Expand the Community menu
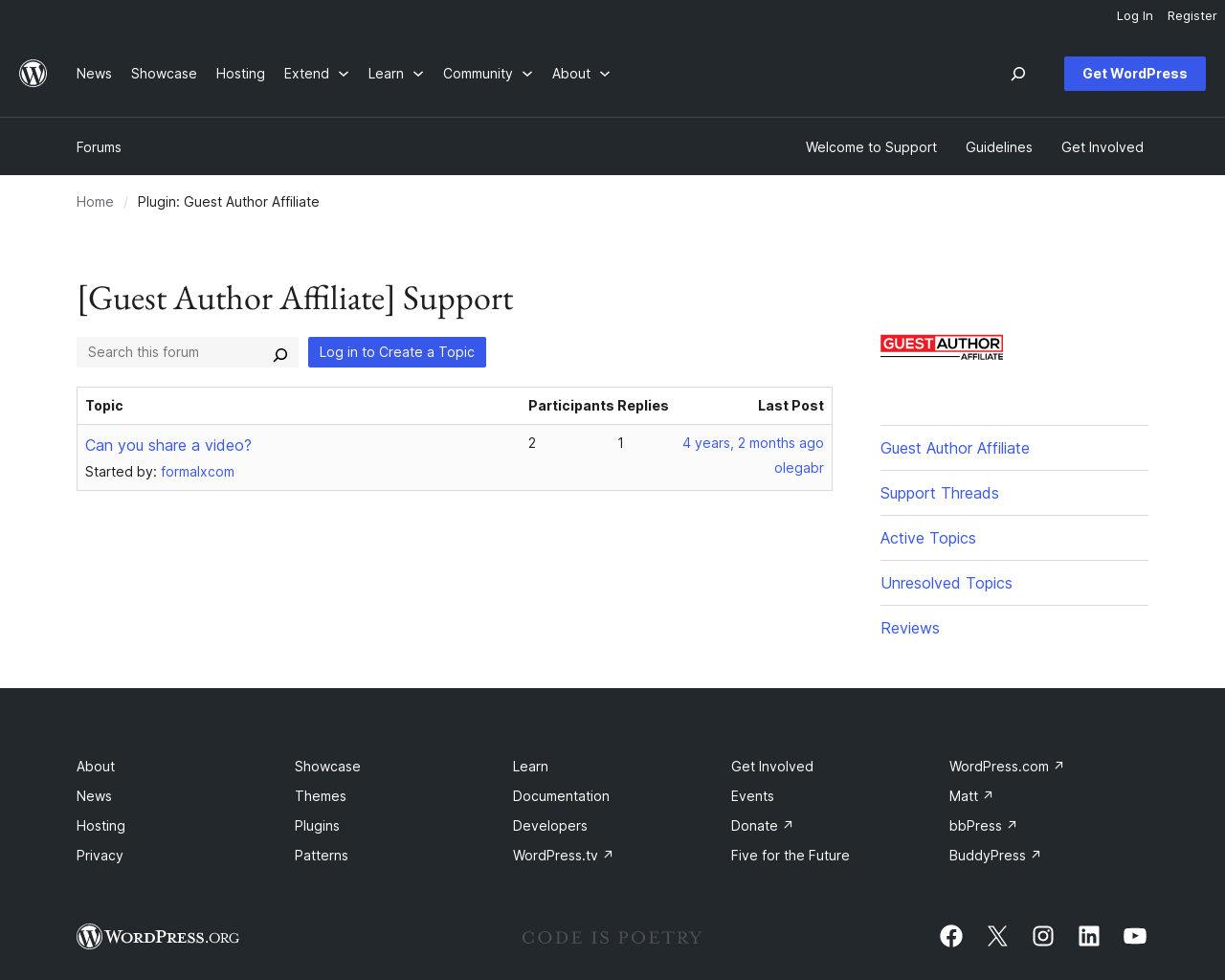Image resolution: width=1225 pixels, height=980 pixels. pos(487,74)
